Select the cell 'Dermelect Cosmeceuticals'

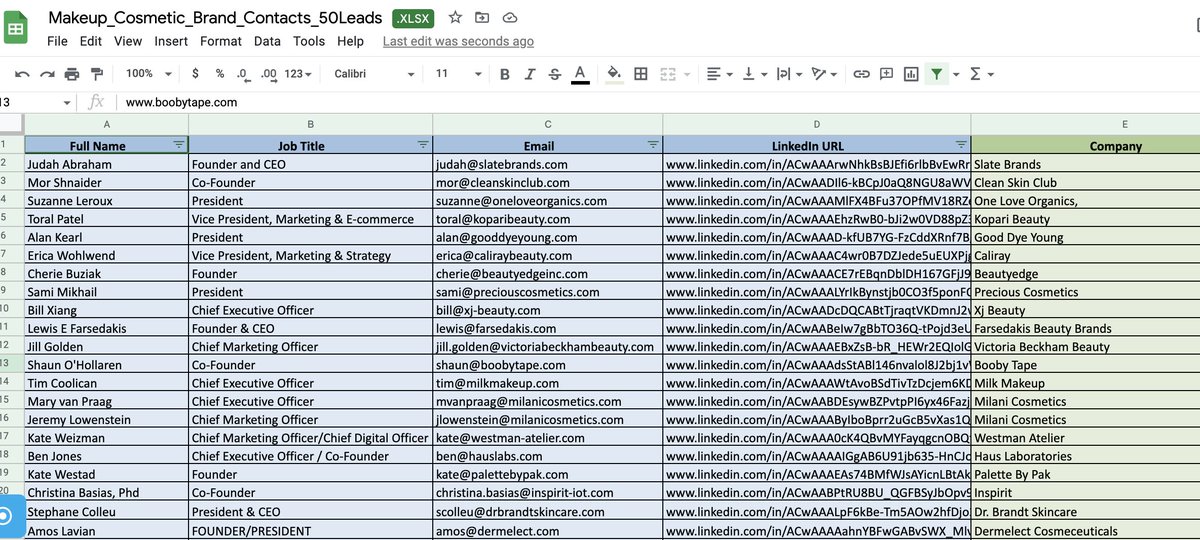click(1085, 530)
